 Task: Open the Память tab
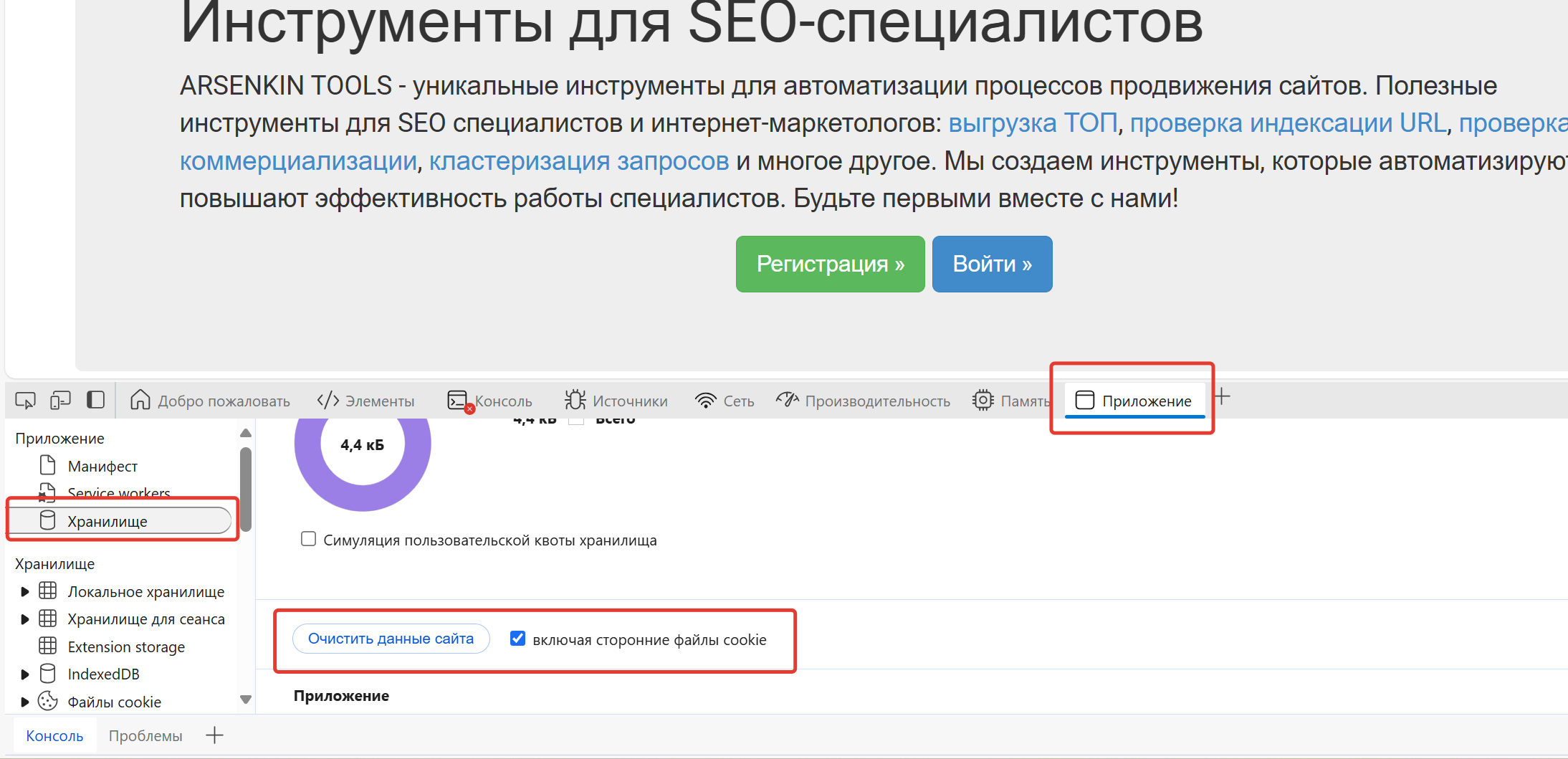click(1010, 401)
